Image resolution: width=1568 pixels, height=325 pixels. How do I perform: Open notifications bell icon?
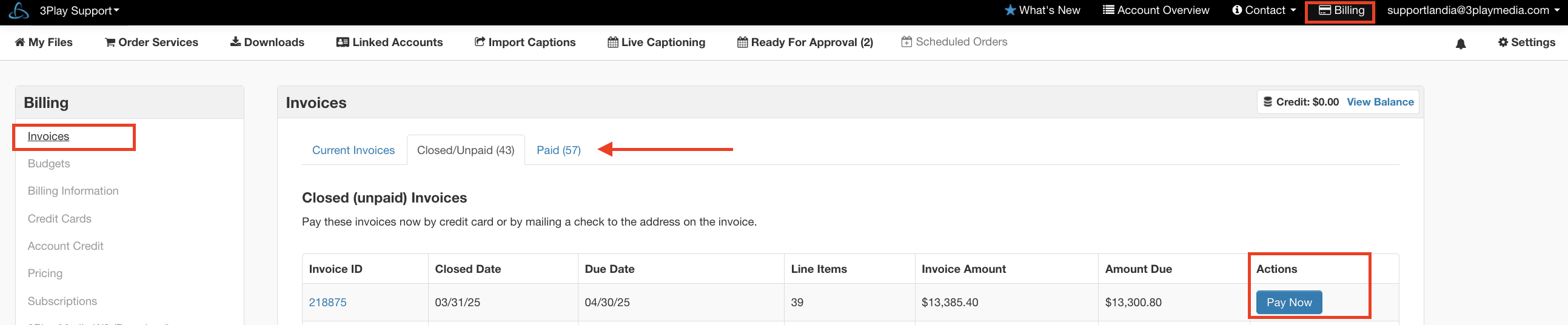pos(1460,43)
